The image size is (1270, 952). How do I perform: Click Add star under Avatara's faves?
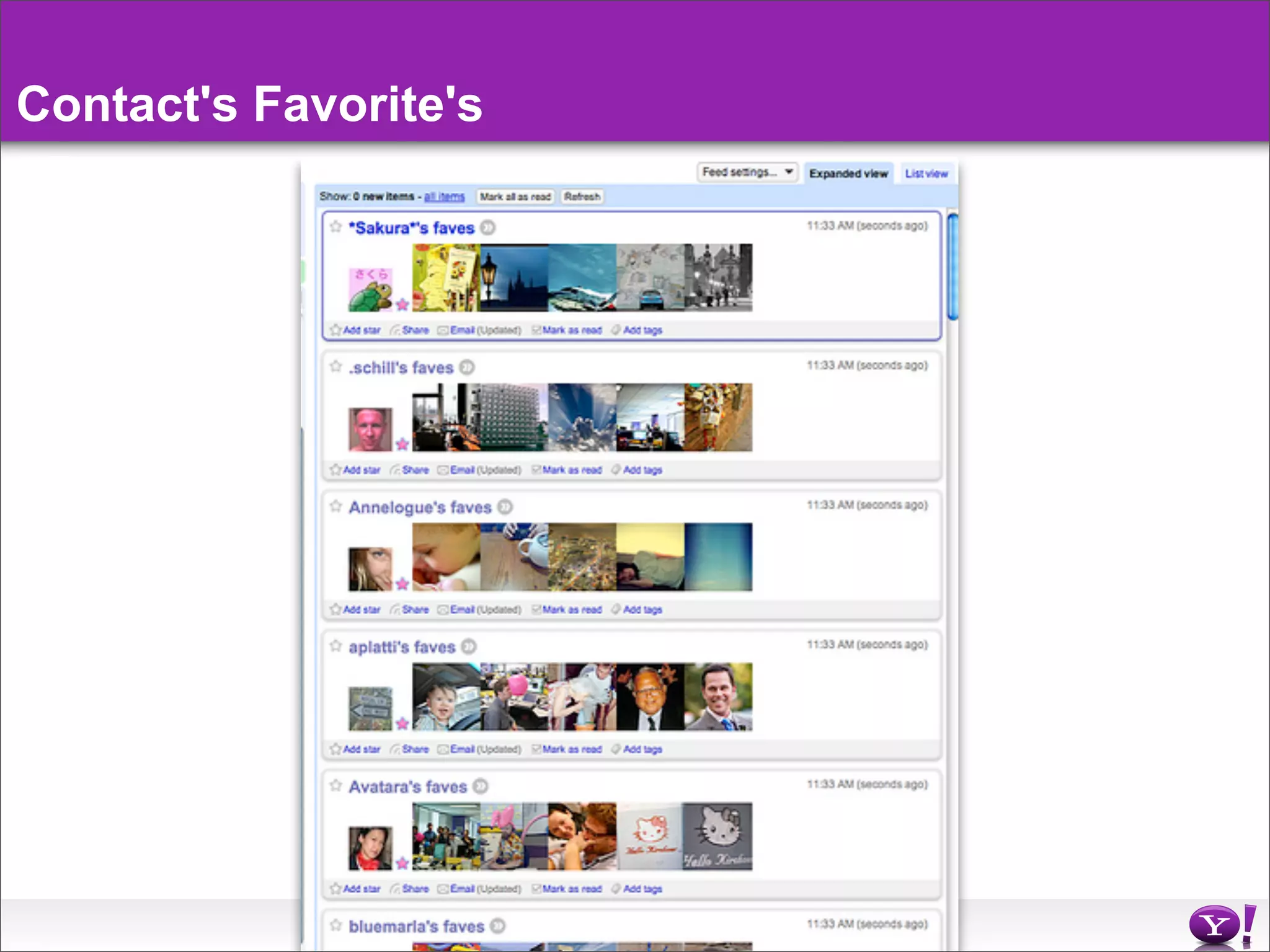pos(355,889)
